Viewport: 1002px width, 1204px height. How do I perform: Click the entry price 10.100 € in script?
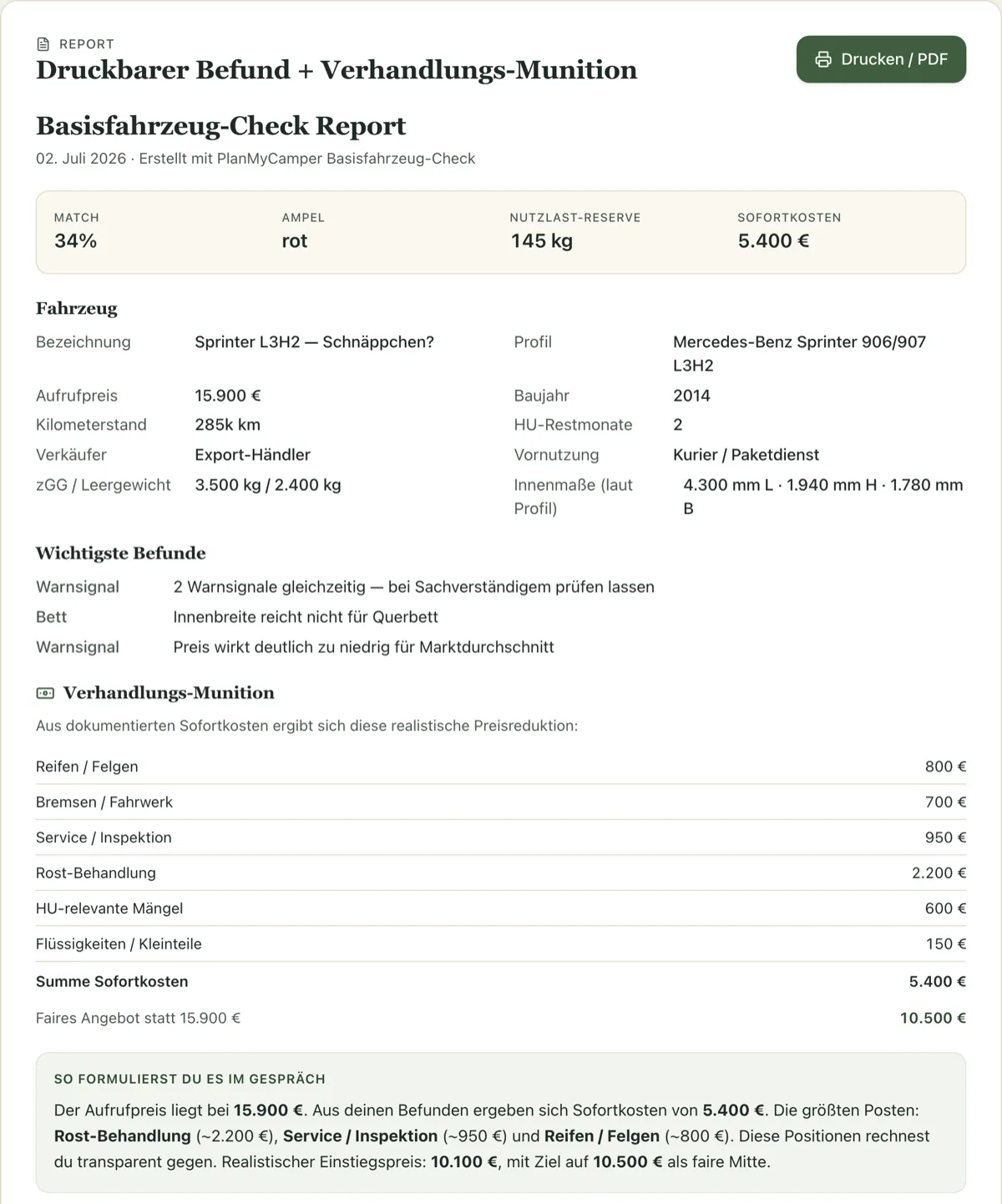(464, 1162)
